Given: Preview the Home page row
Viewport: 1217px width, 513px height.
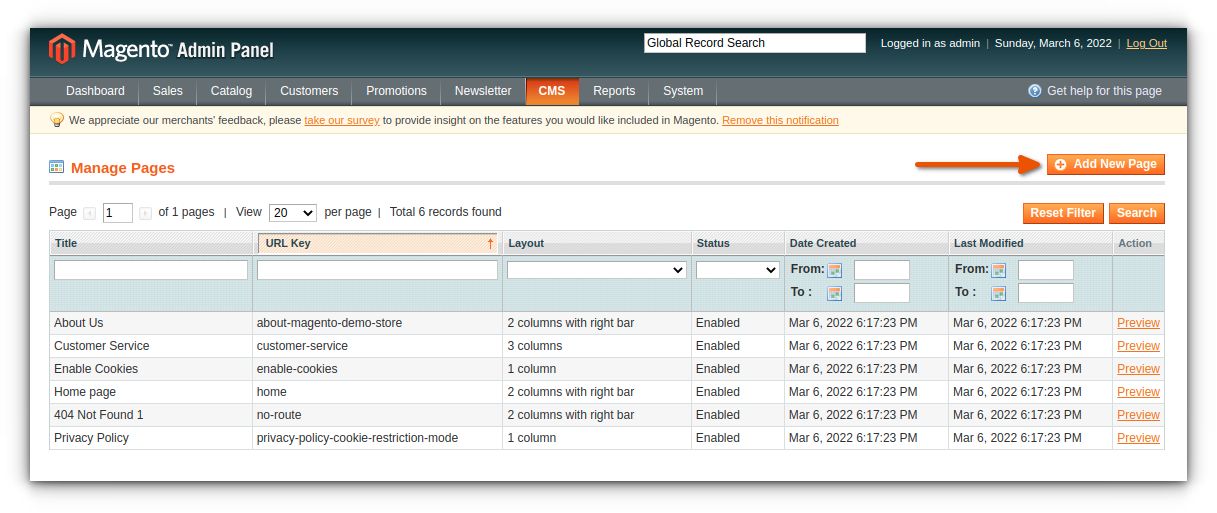Looking at the screenshot, I should 1138,392.
